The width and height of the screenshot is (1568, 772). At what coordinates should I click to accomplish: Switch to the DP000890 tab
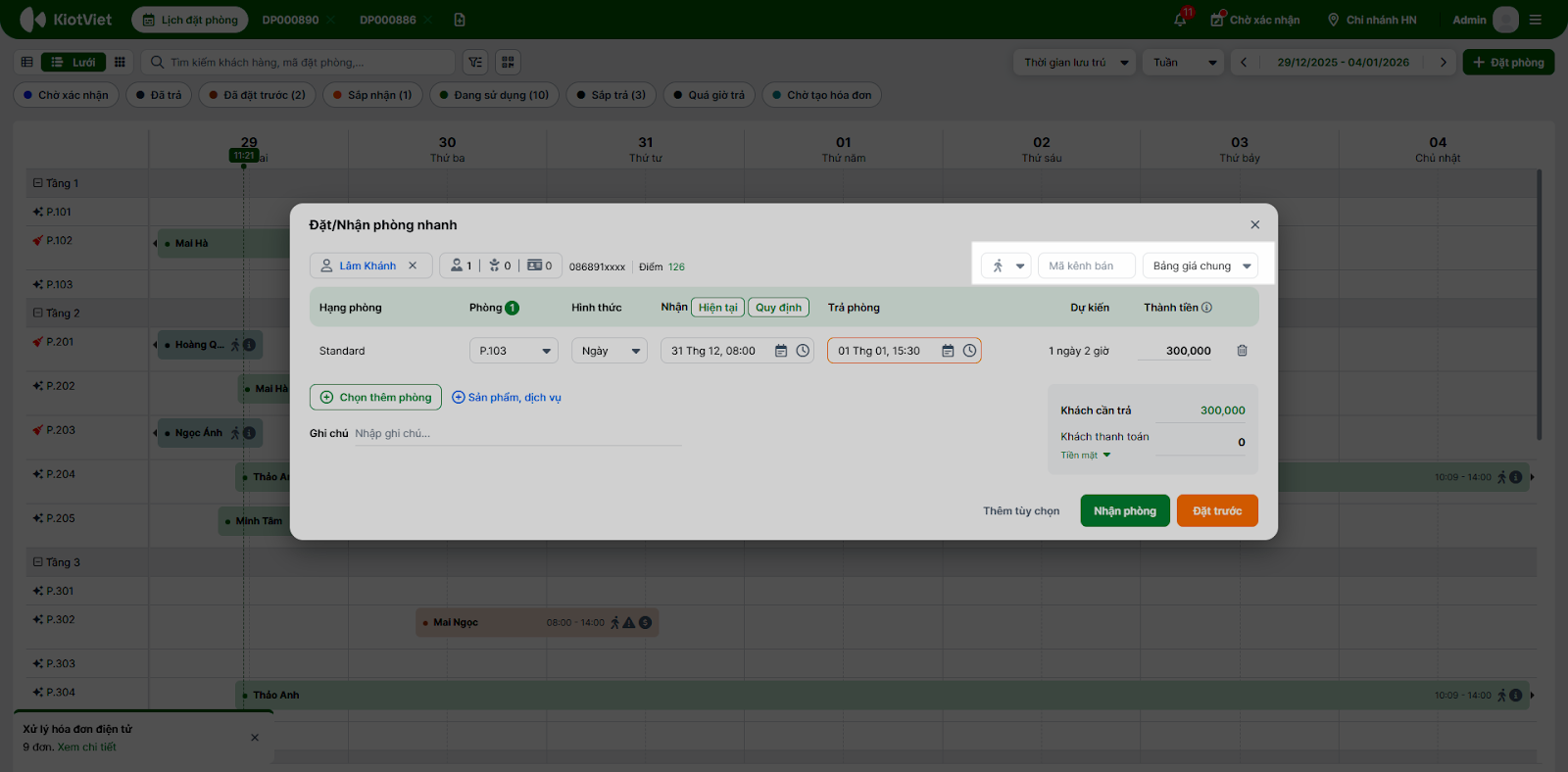[290, 20]
